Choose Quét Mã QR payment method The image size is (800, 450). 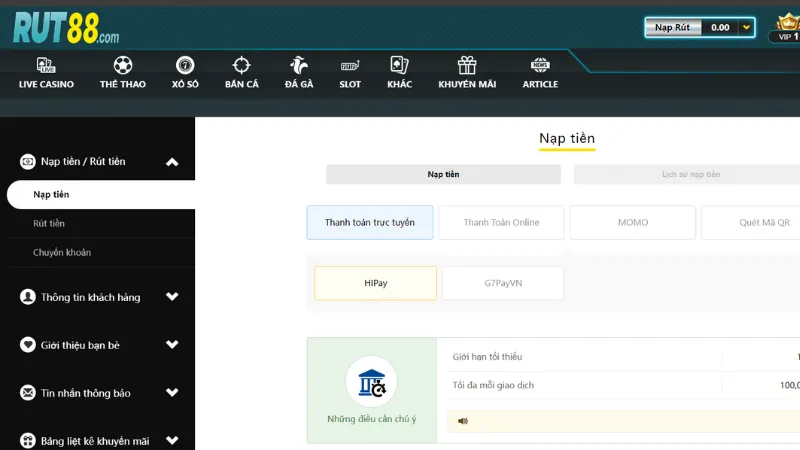pyautogui.click(x=751, y=222)
